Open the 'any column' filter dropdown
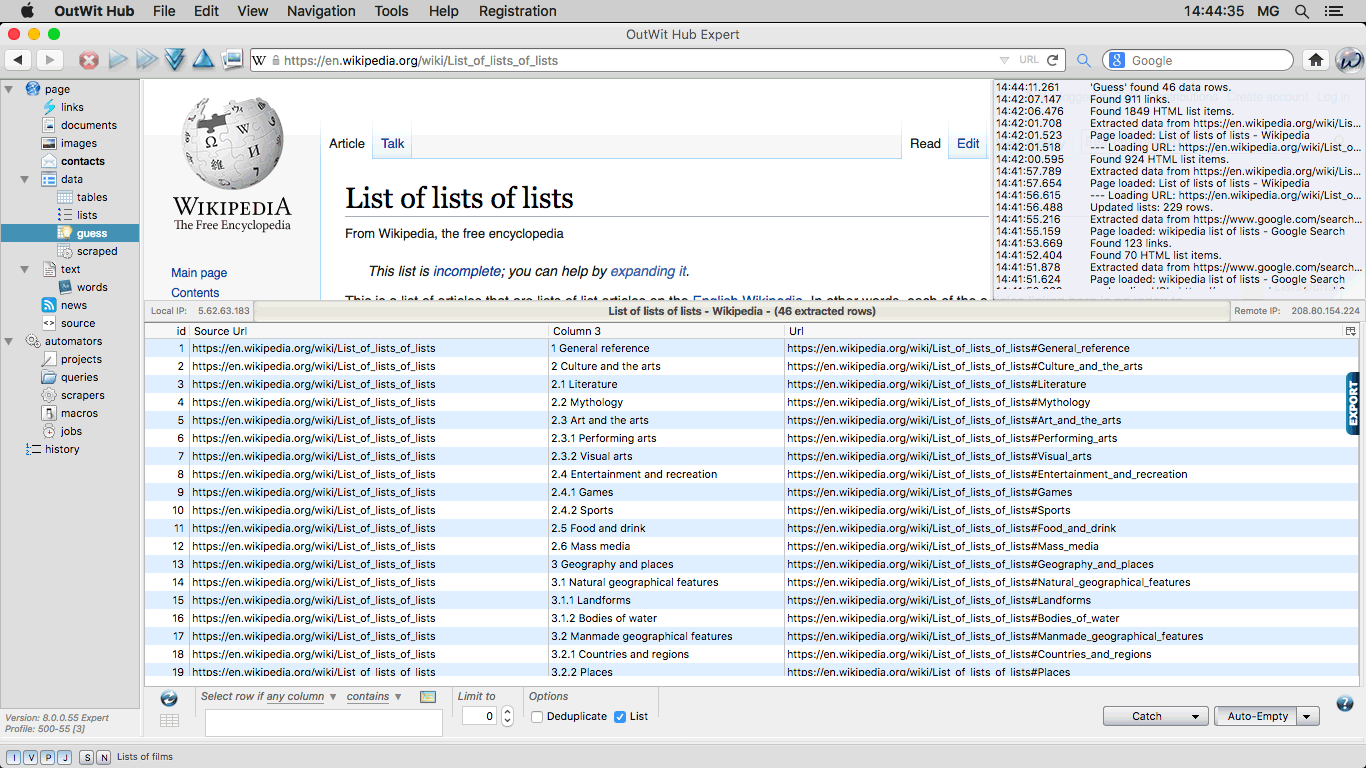This screenshot has width=1366, height=768. [x=301, y=696]
